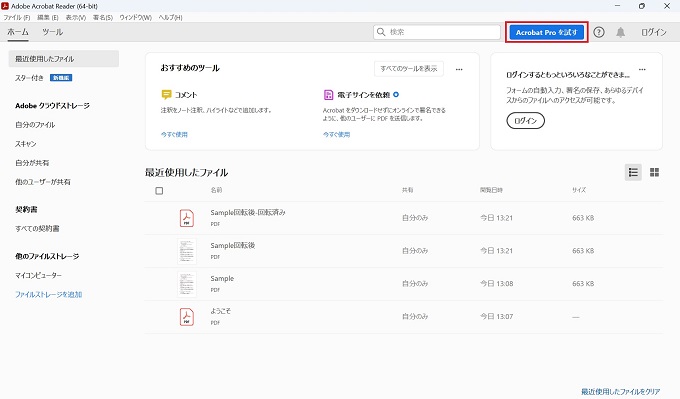Image resolution: width=680 pixels, height=399 pixels.
Task: Click the search magnifier icon
Action: pos(381,32)
